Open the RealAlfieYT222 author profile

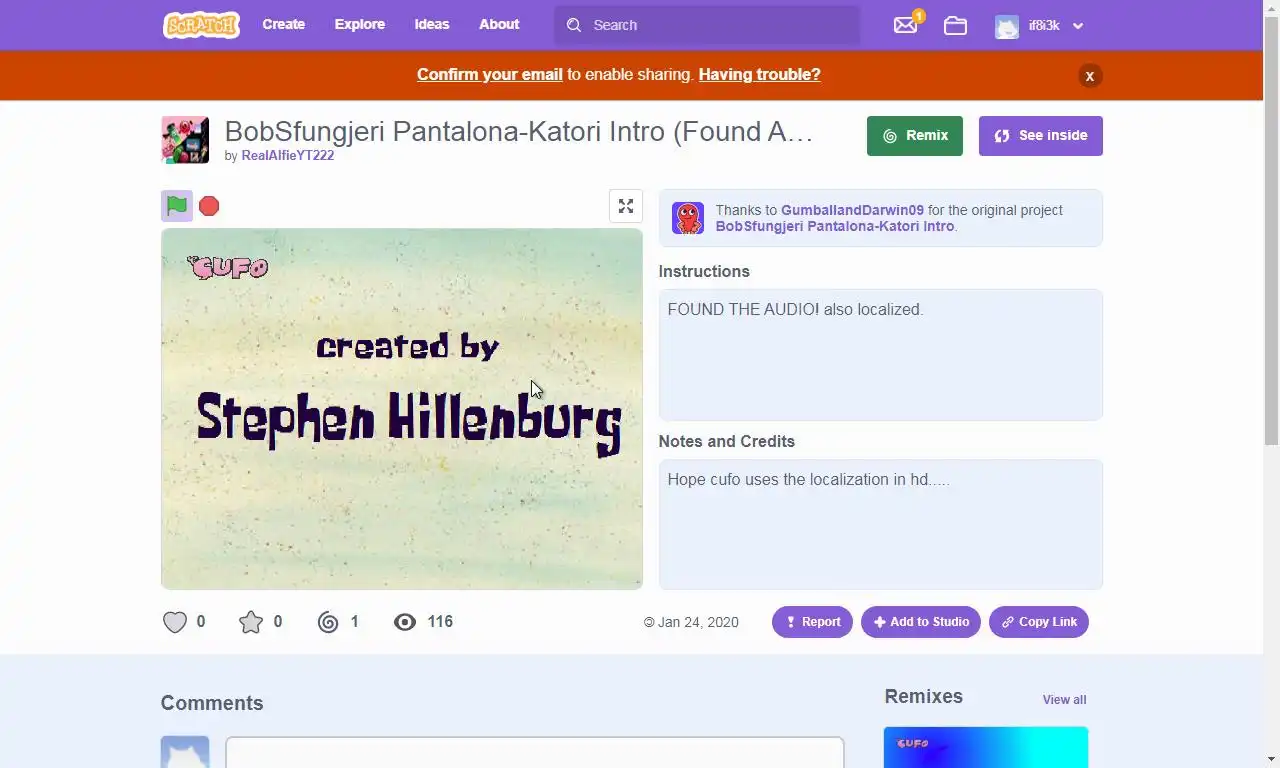tap(287, 156)
